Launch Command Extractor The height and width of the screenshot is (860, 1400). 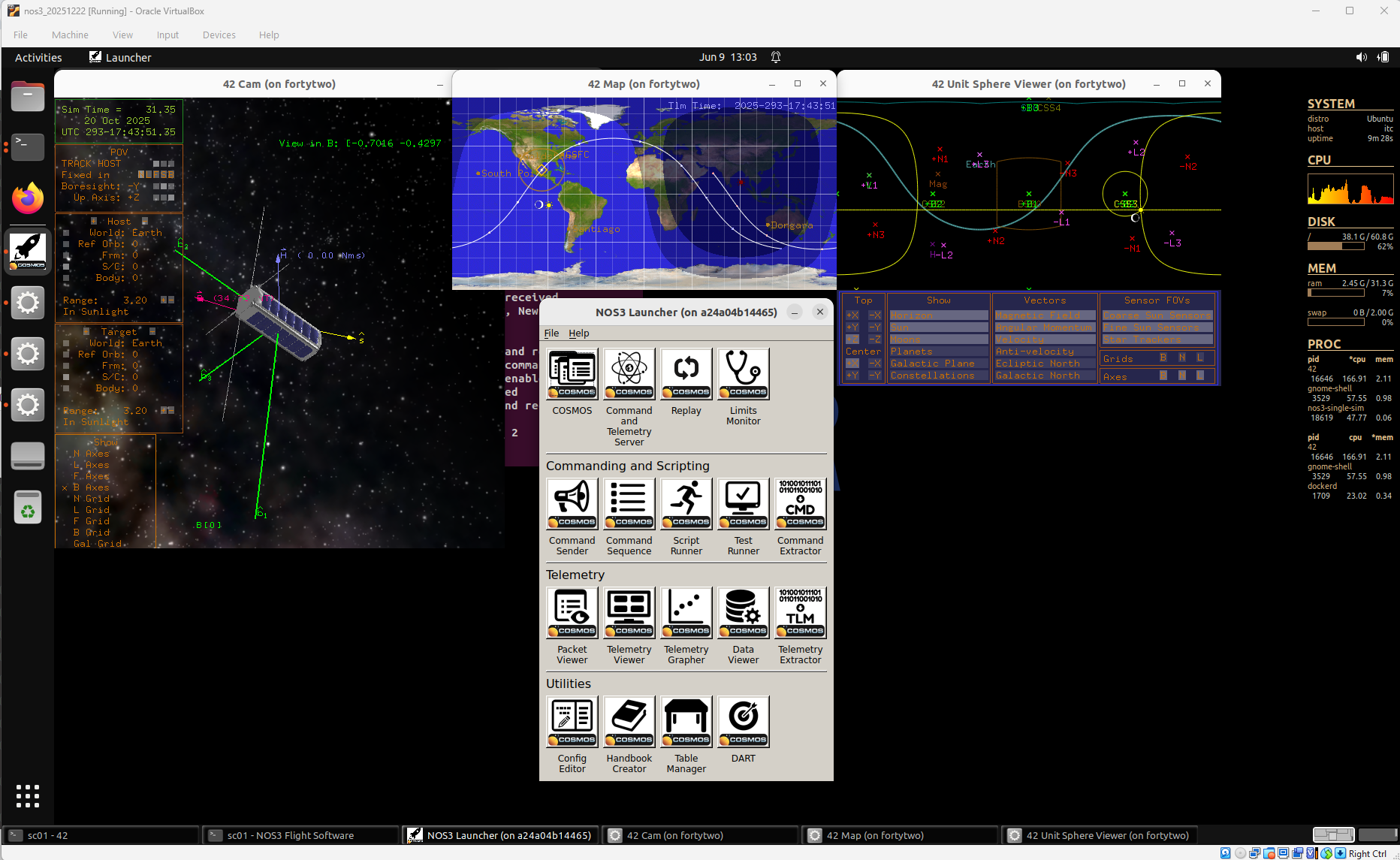click(801, 503)
